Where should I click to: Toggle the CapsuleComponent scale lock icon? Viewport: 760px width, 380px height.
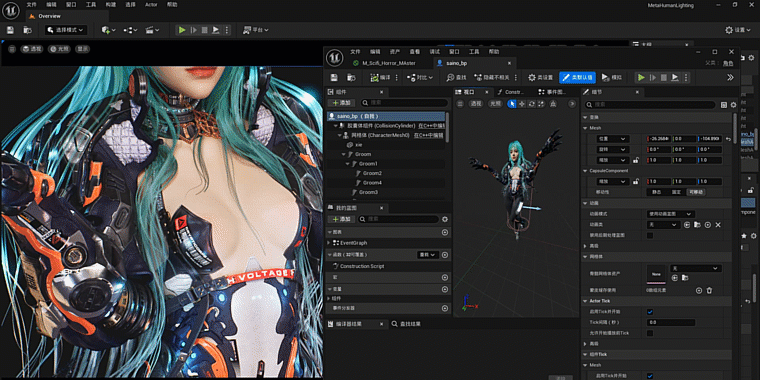point(636,181)
